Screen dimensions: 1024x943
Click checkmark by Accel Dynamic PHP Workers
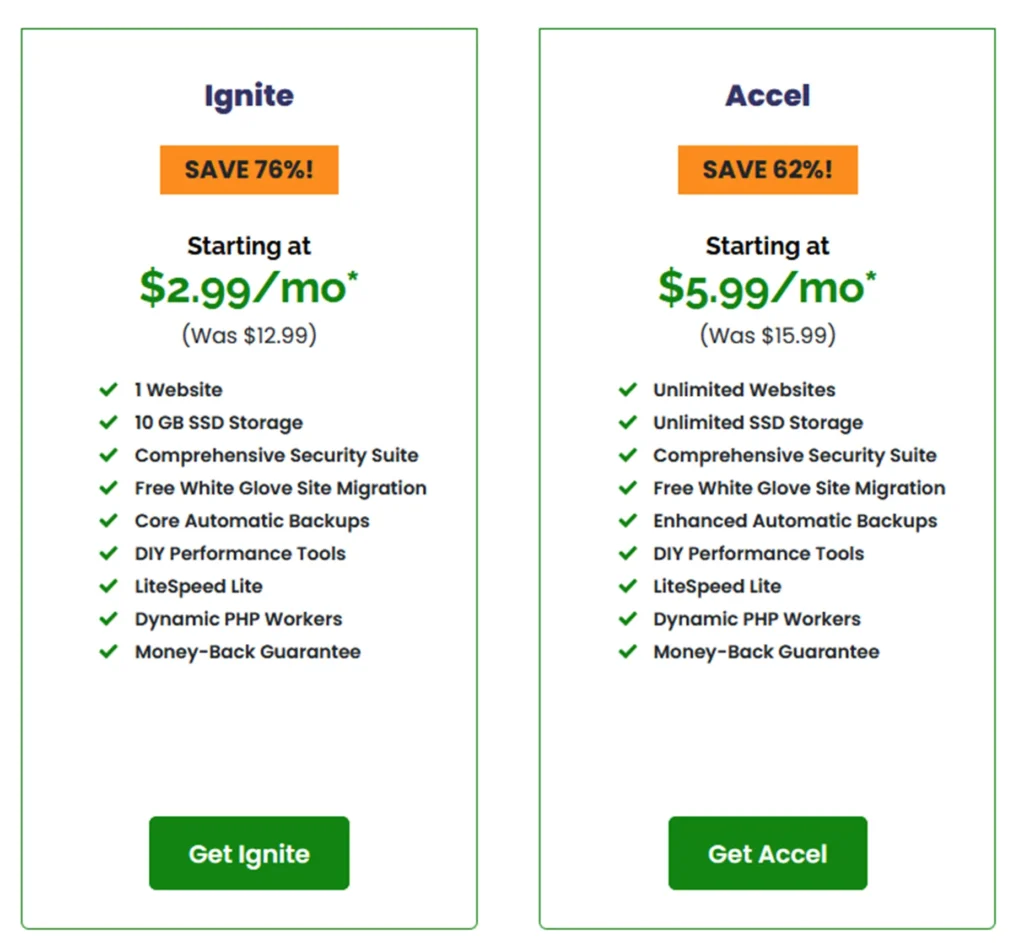pyautogui.click(x=628, y=618)
